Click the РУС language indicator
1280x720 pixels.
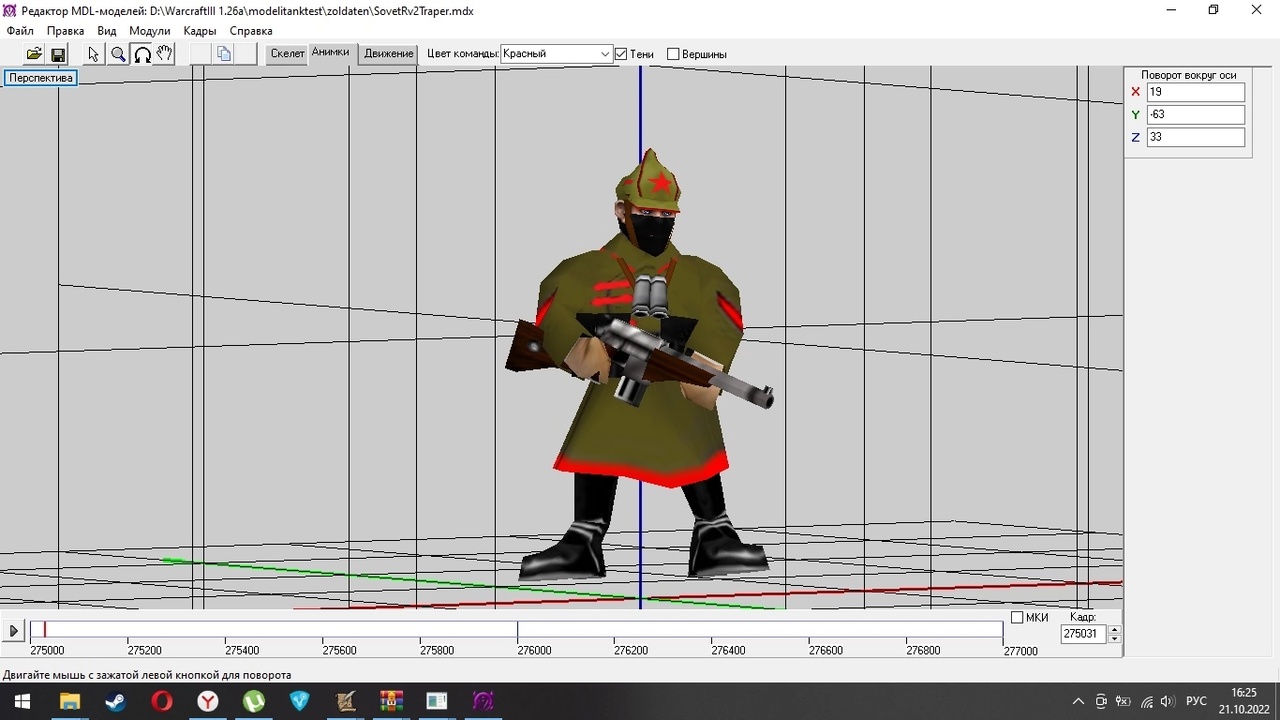[1195, 701]
